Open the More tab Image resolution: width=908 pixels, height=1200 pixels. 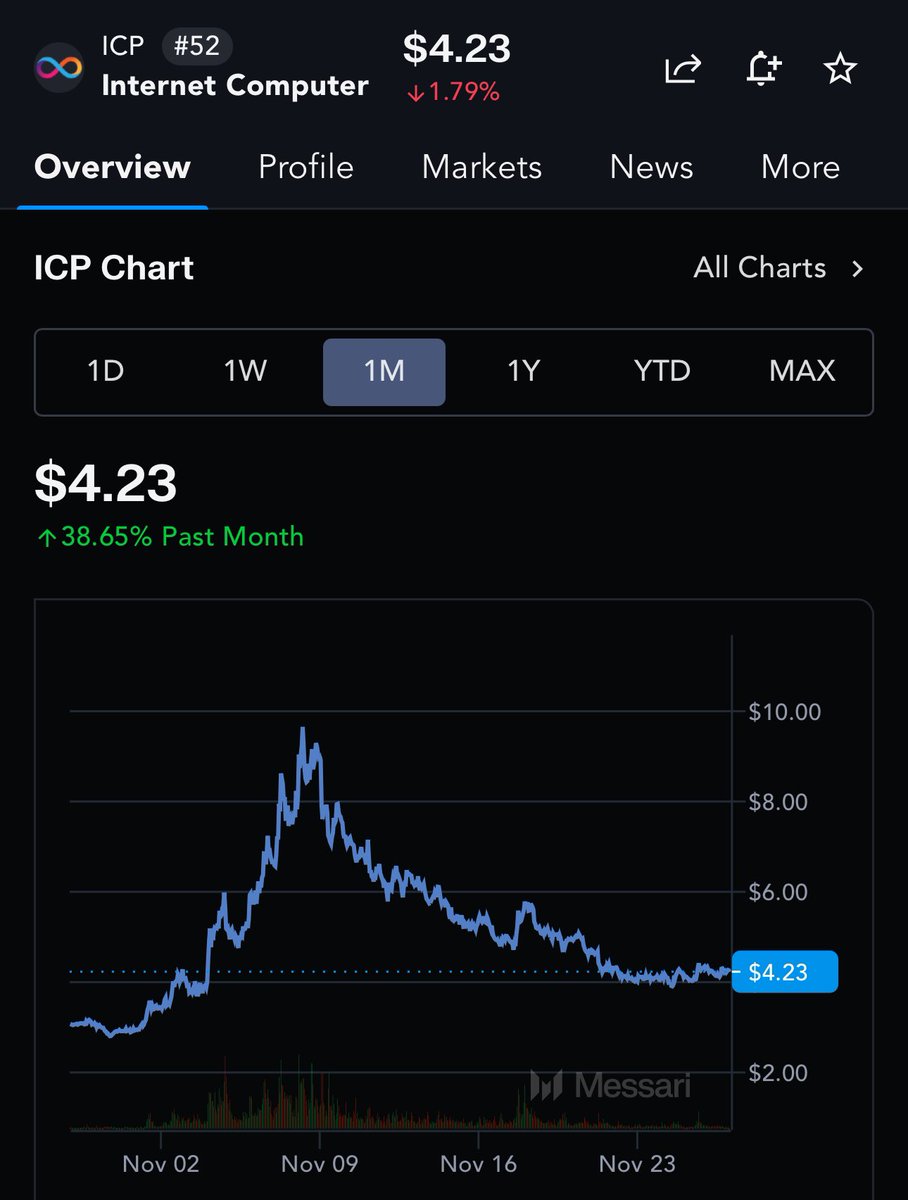800,167
